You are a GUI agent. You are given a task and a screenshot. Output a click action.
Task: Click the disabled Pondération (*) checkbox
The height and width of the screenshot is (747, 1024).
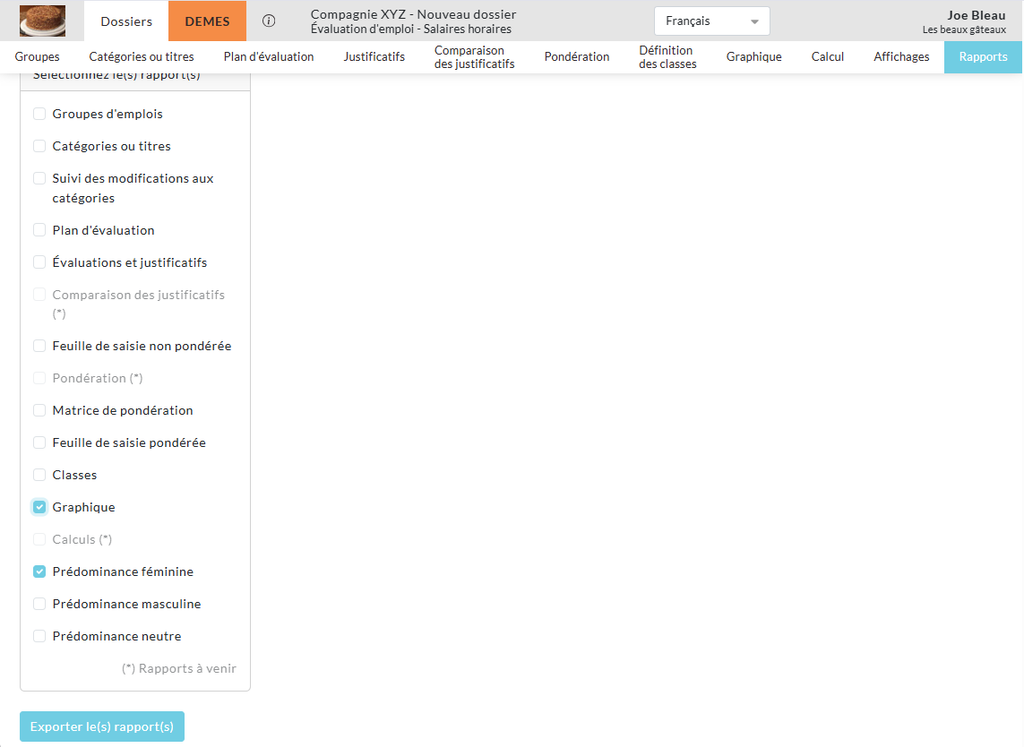click(40, 378)
